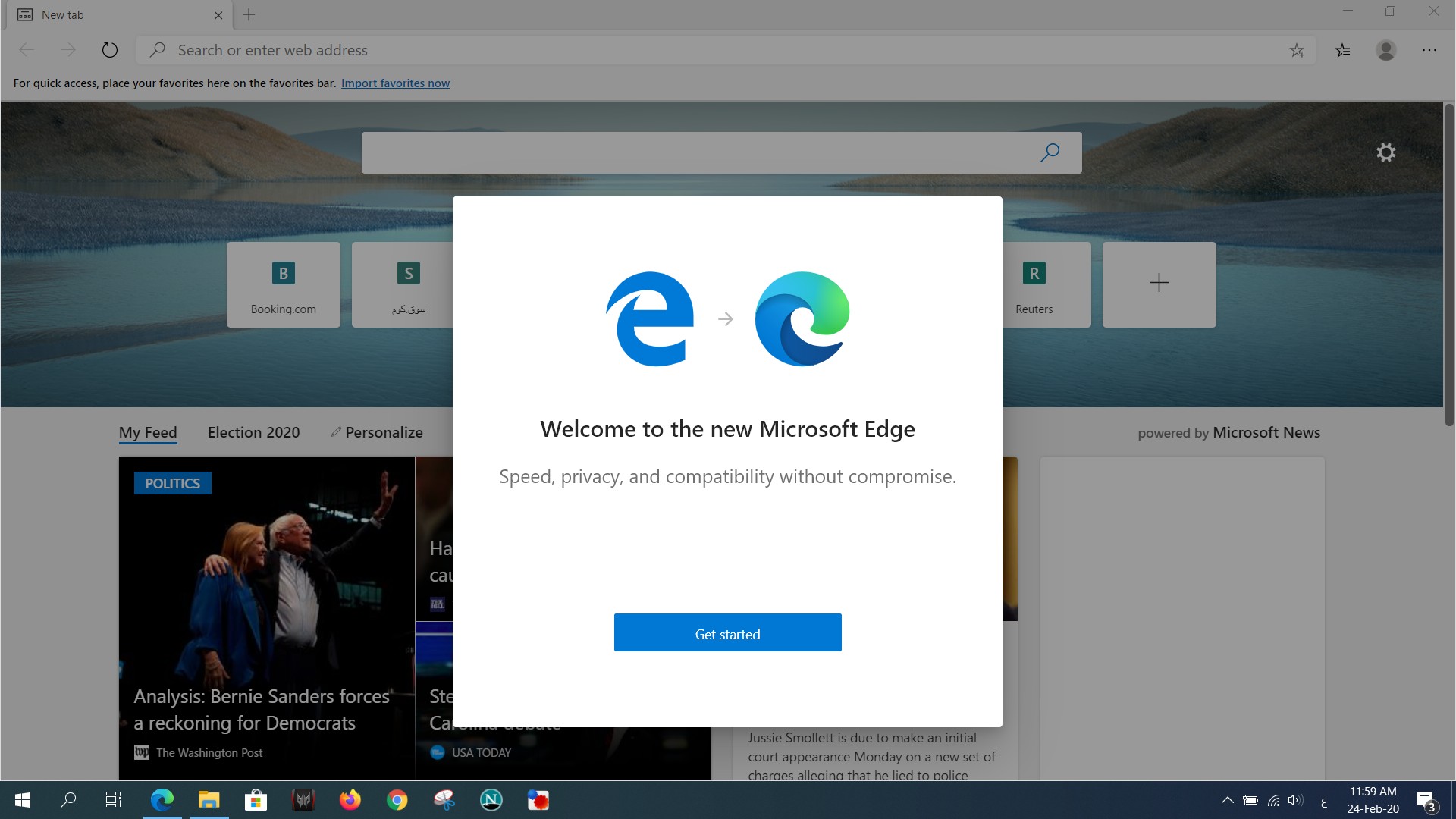
Task: Open Microsoft Store taskbar icon
Action: coord(256,800)
